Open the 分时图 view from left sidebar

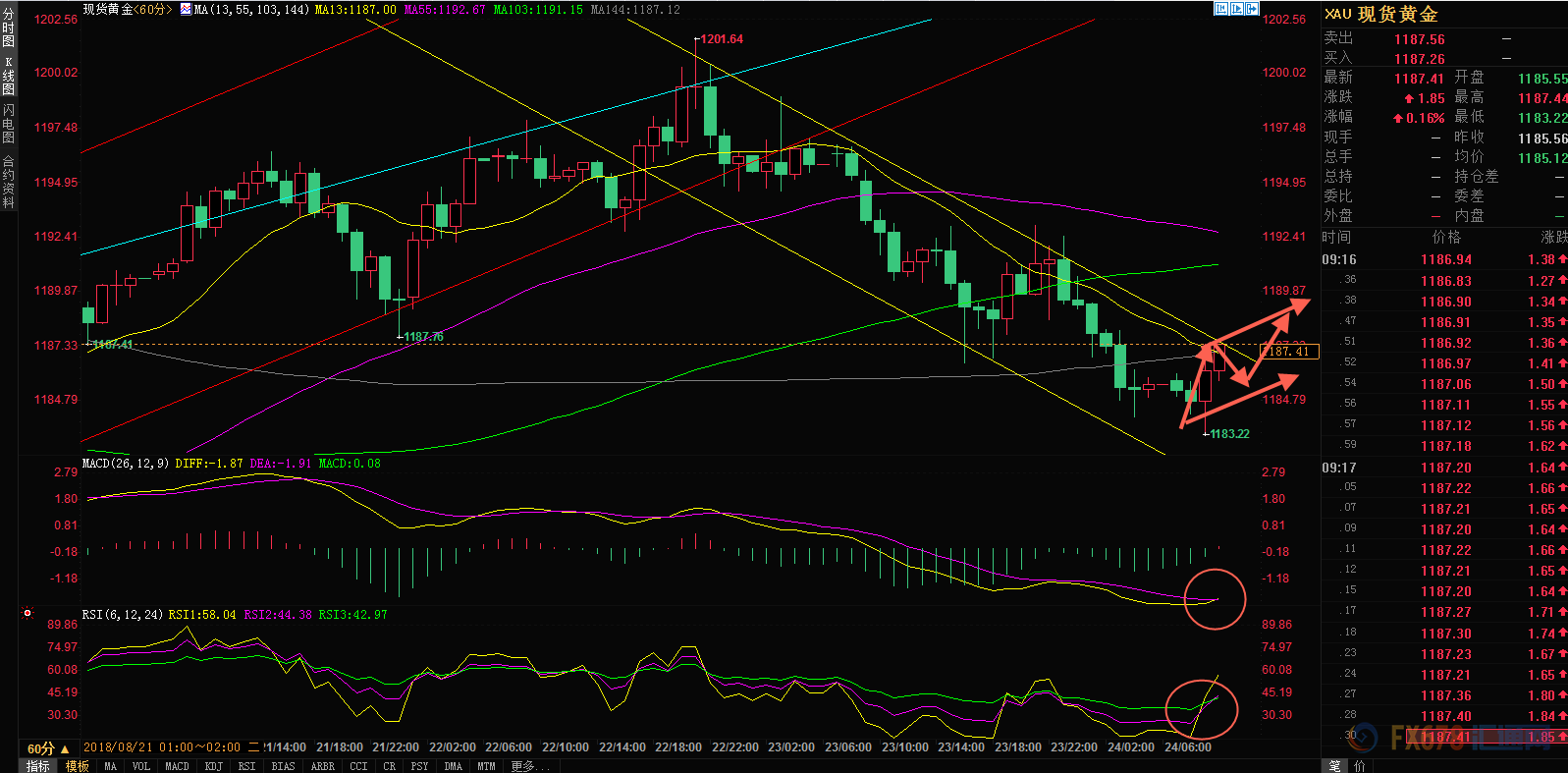[9, 28]
